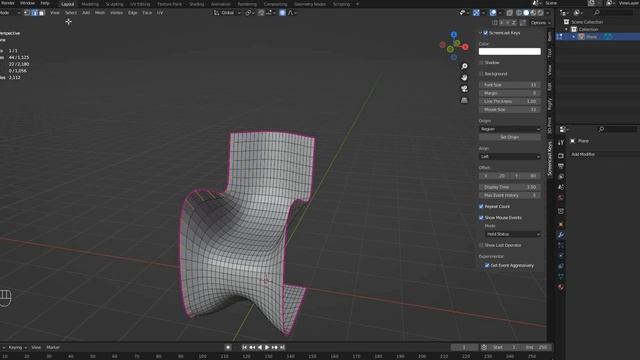The width and height of the screenshot is (640, 360).
Task: Open the Shading workspace tab
Action: point(196,4)
